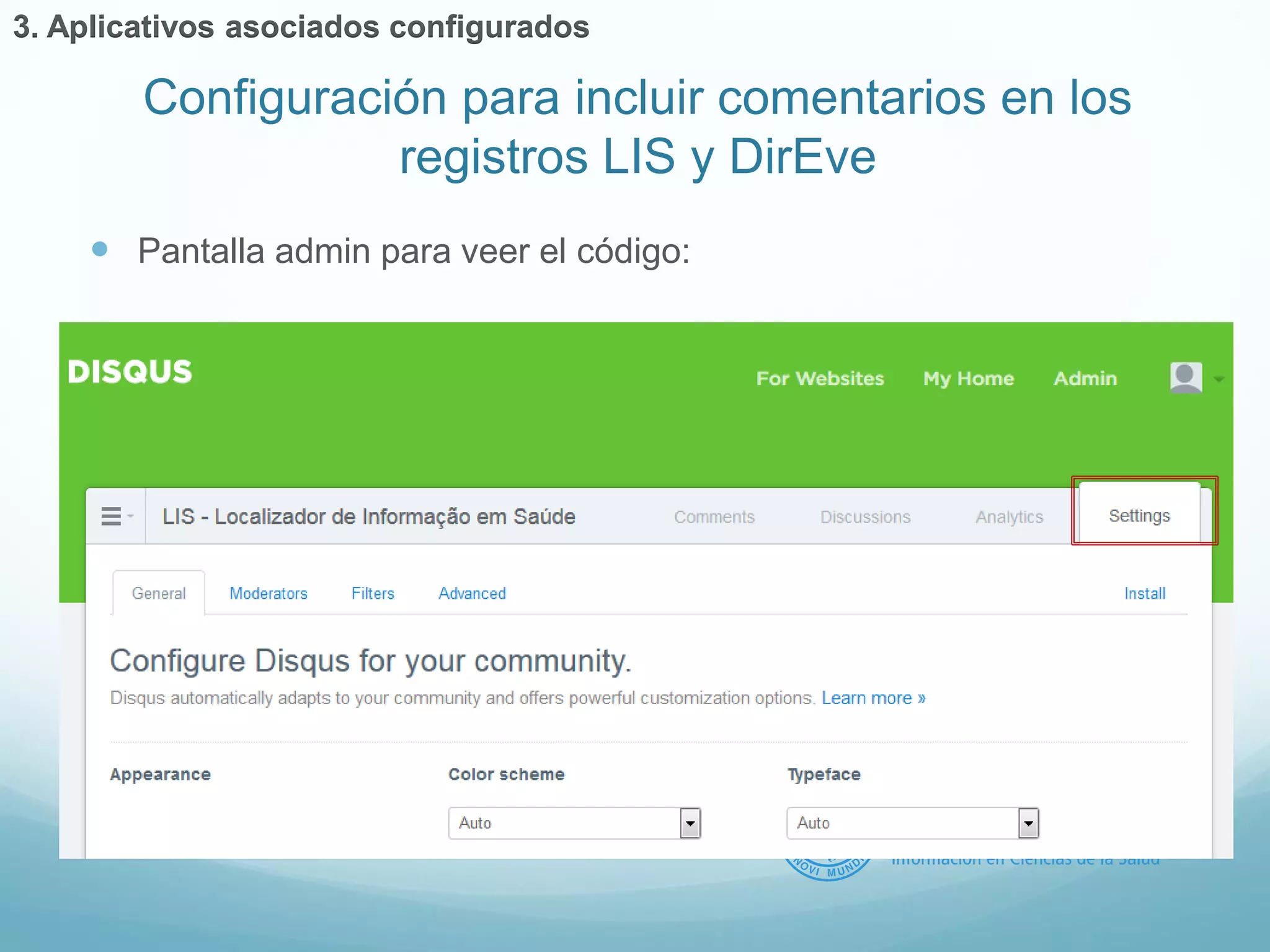
Task: Follow the Learn more link
Action: 874,698
